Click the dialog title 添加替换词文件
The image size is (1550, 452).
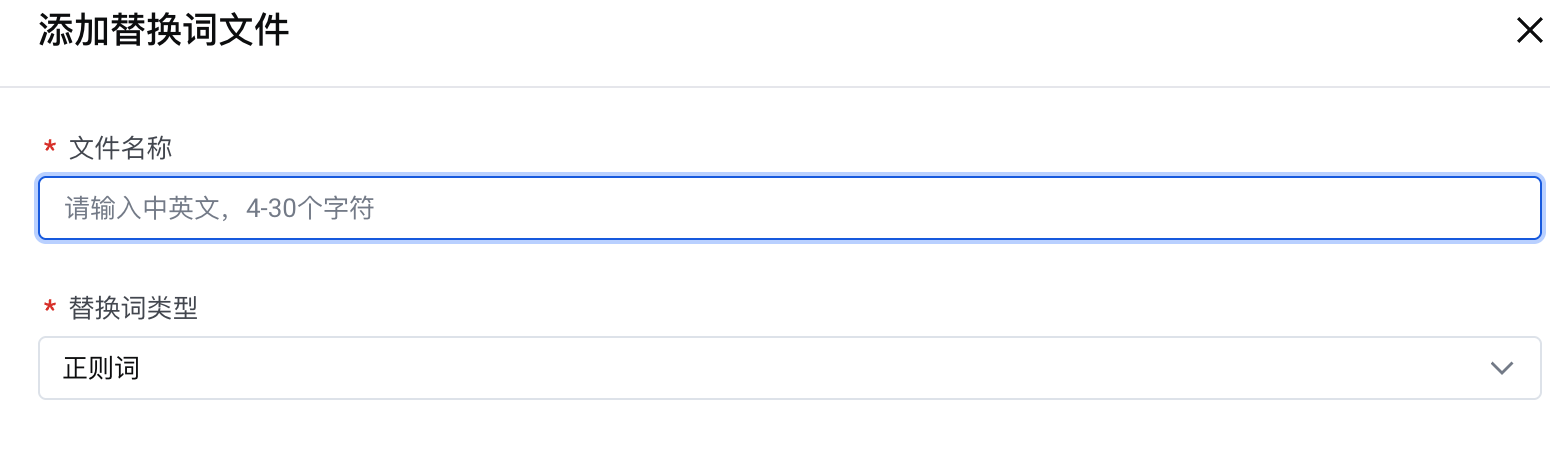coord(164,31)
